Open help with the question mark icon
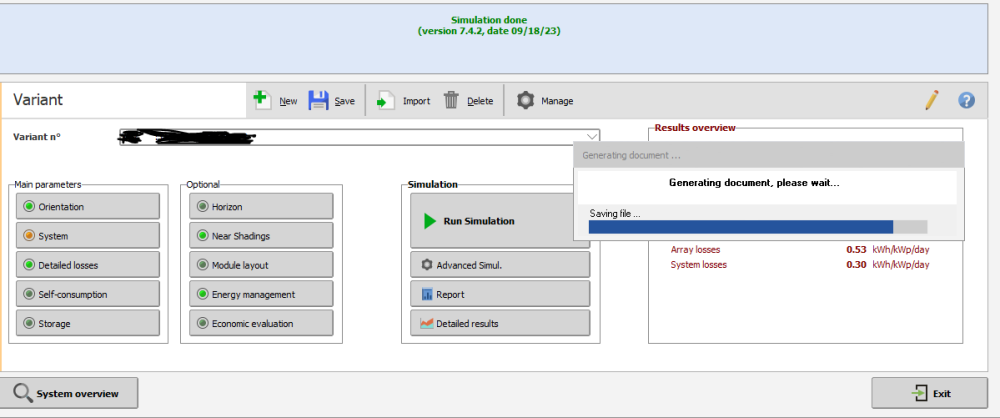Image resolution: width=1000 pixels, height=418 pixels. pyautogui.click(x=966, y=100)
